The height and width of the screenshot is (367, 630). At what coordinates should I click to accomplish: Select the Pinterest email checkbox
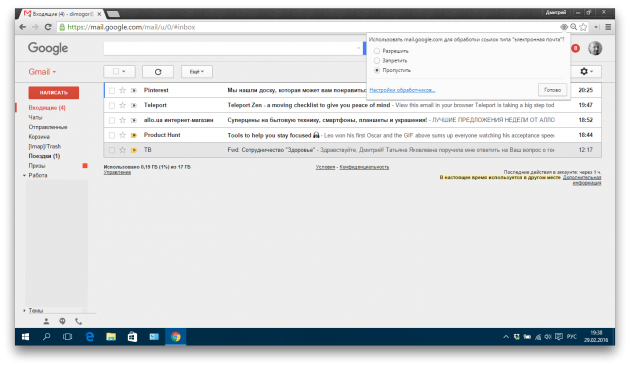tap(112, 90)
